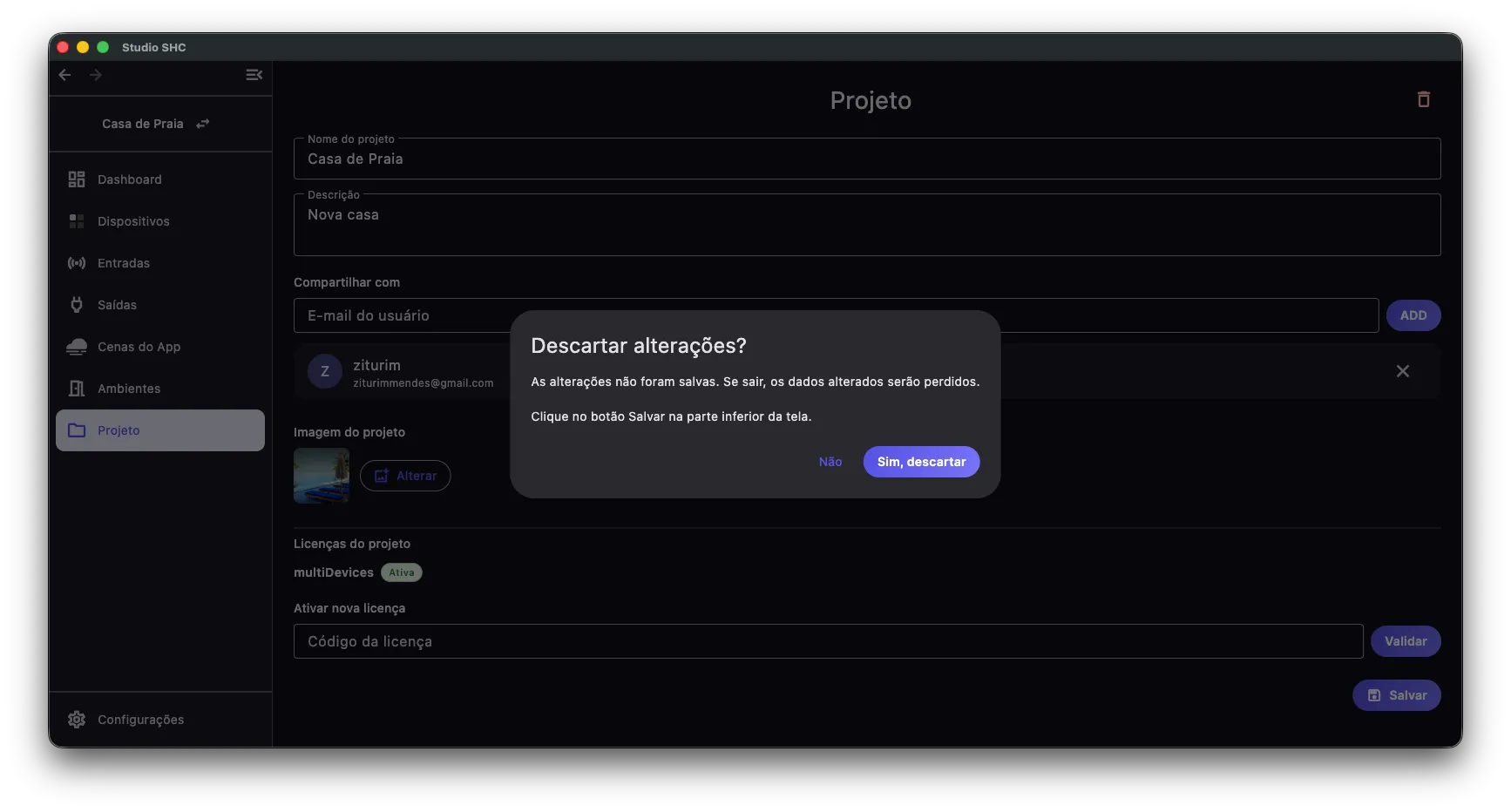Switch project via Casa de Praia swap icon
1511x812 pixels.
203,124
